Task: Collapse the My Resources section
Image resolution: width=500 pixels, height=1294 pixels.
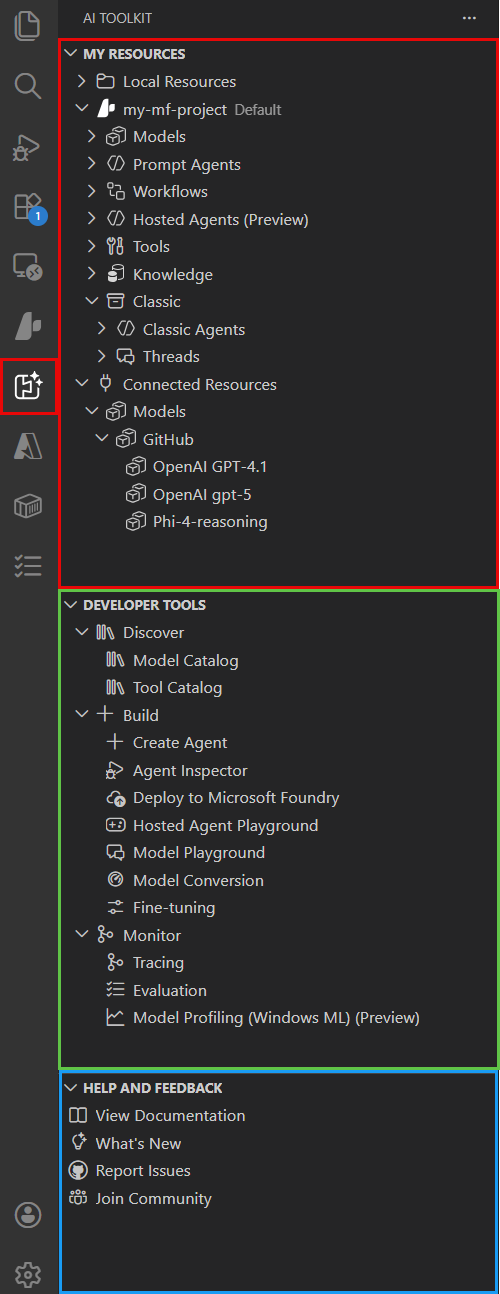Action: [70, 54]
